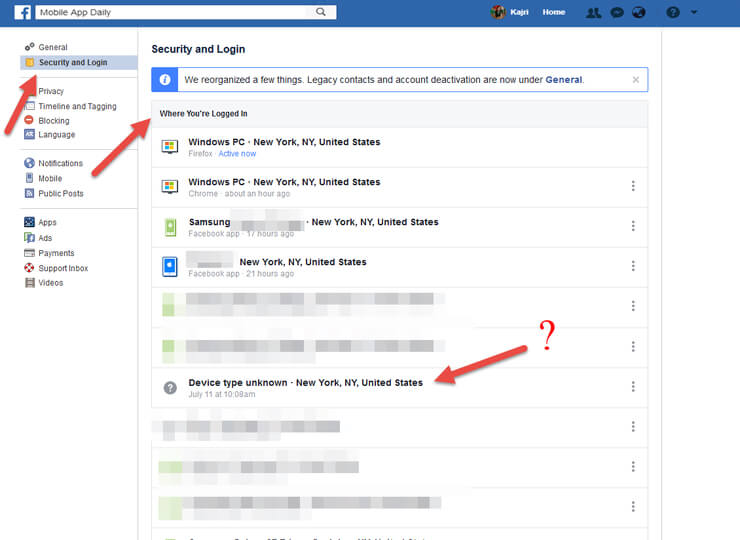Click the General gears icon

[x=29, y=47]
